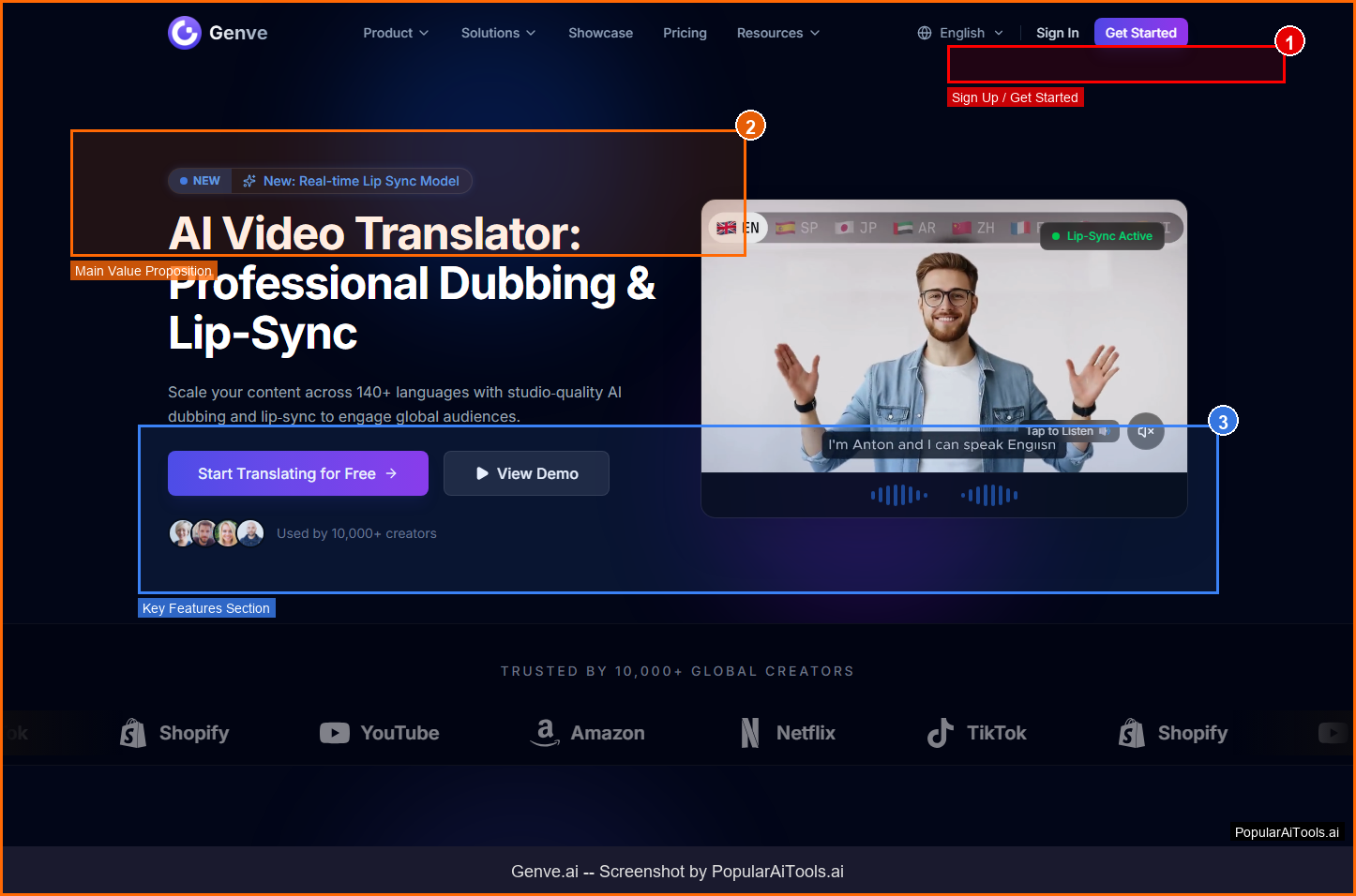Expand the Product dropdown menu

coord(396,33)
